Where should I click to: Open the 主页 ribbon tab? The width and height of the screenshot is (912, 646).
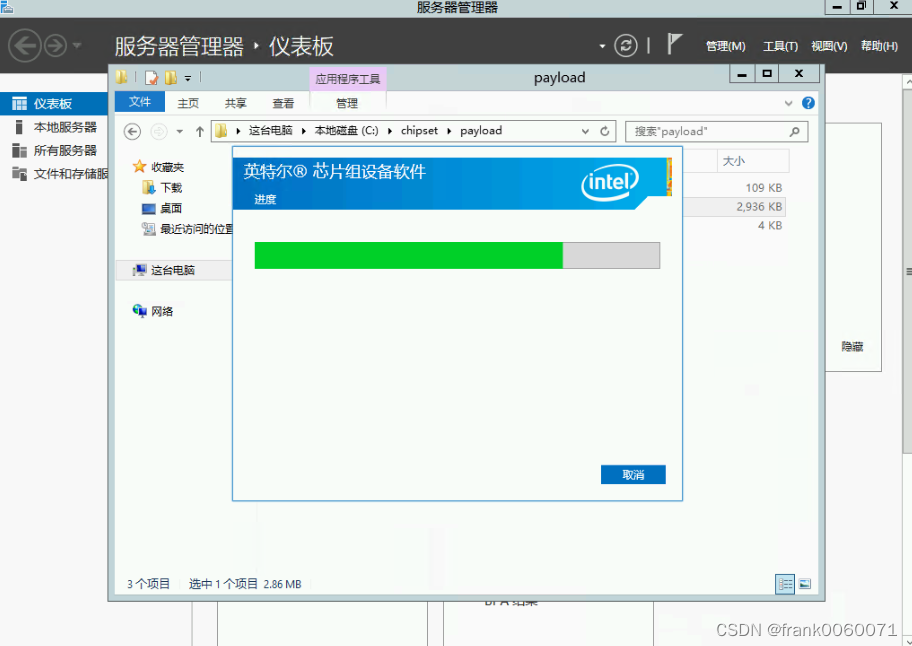coord(188,103)
